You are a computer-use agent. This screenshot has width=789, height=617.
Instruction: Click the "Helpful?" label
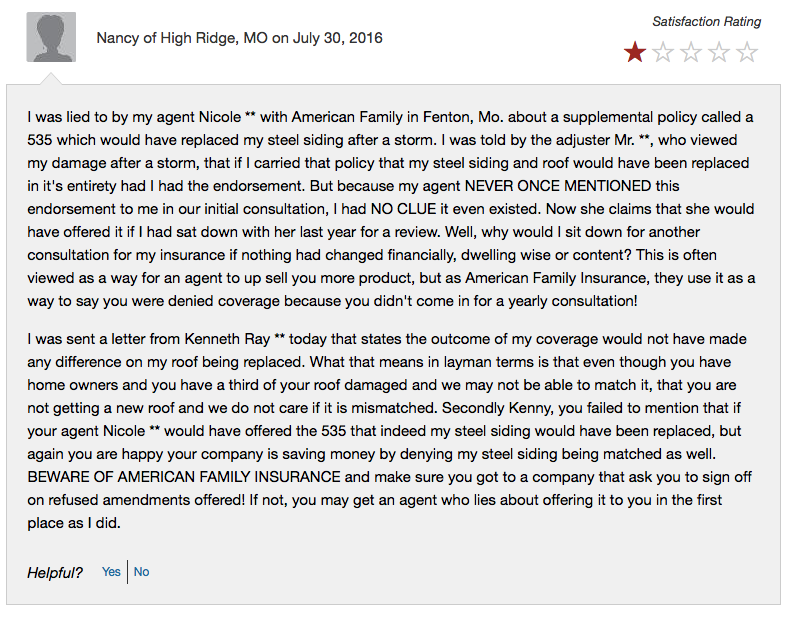click(x=55, y=573)
